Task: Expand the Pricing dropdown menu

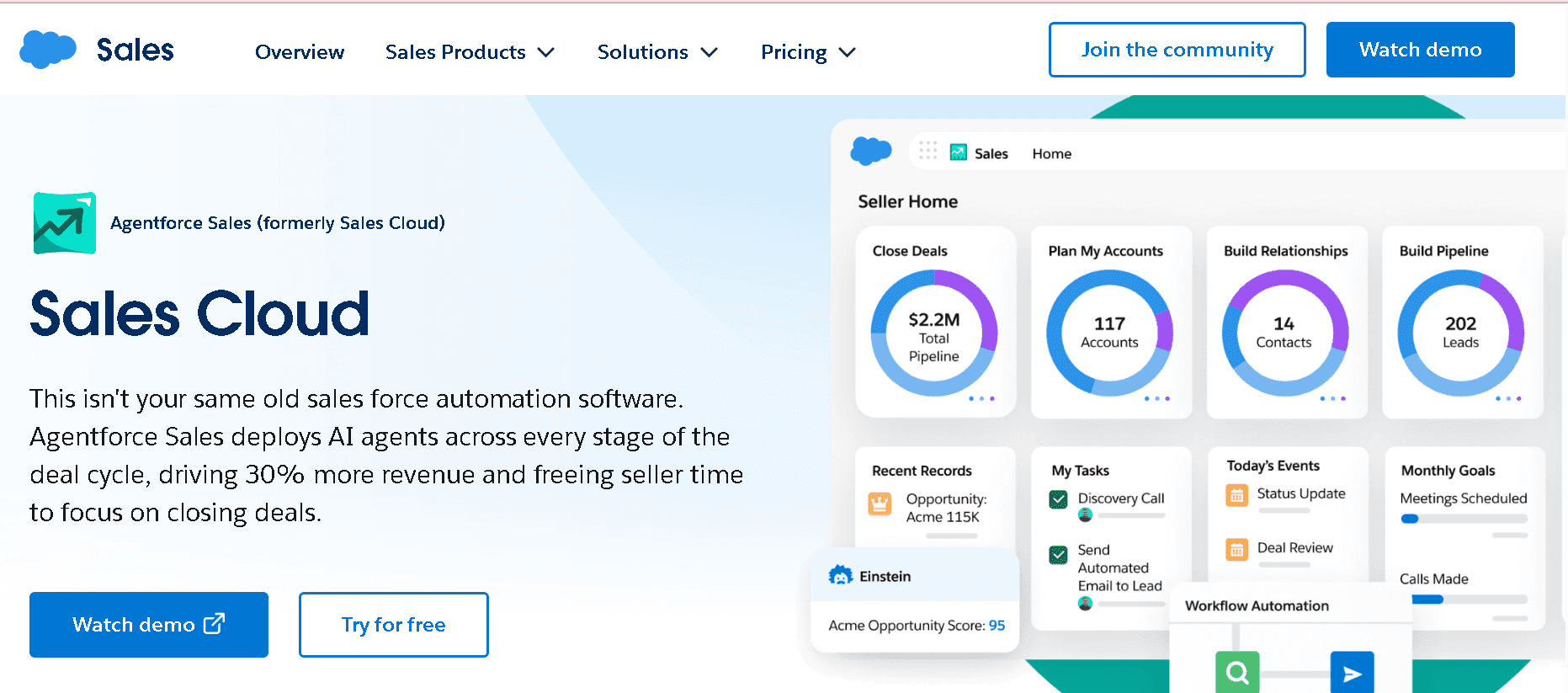Action: pyautogui.click(x=808, y=52)
